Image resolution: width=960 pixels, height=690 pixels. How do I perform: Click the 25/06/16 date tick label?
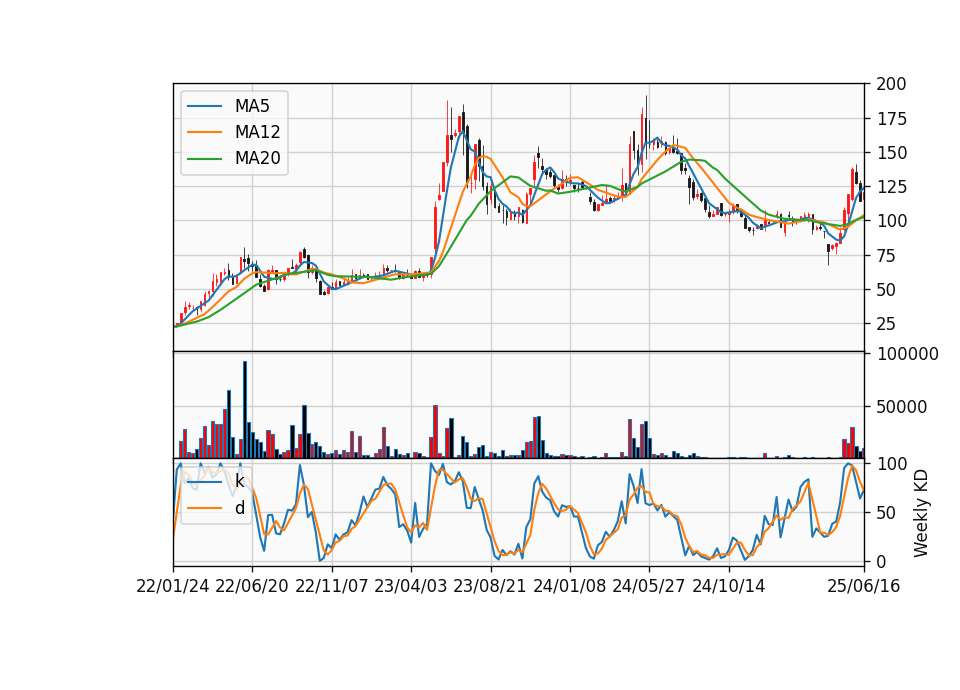point(864,586)
